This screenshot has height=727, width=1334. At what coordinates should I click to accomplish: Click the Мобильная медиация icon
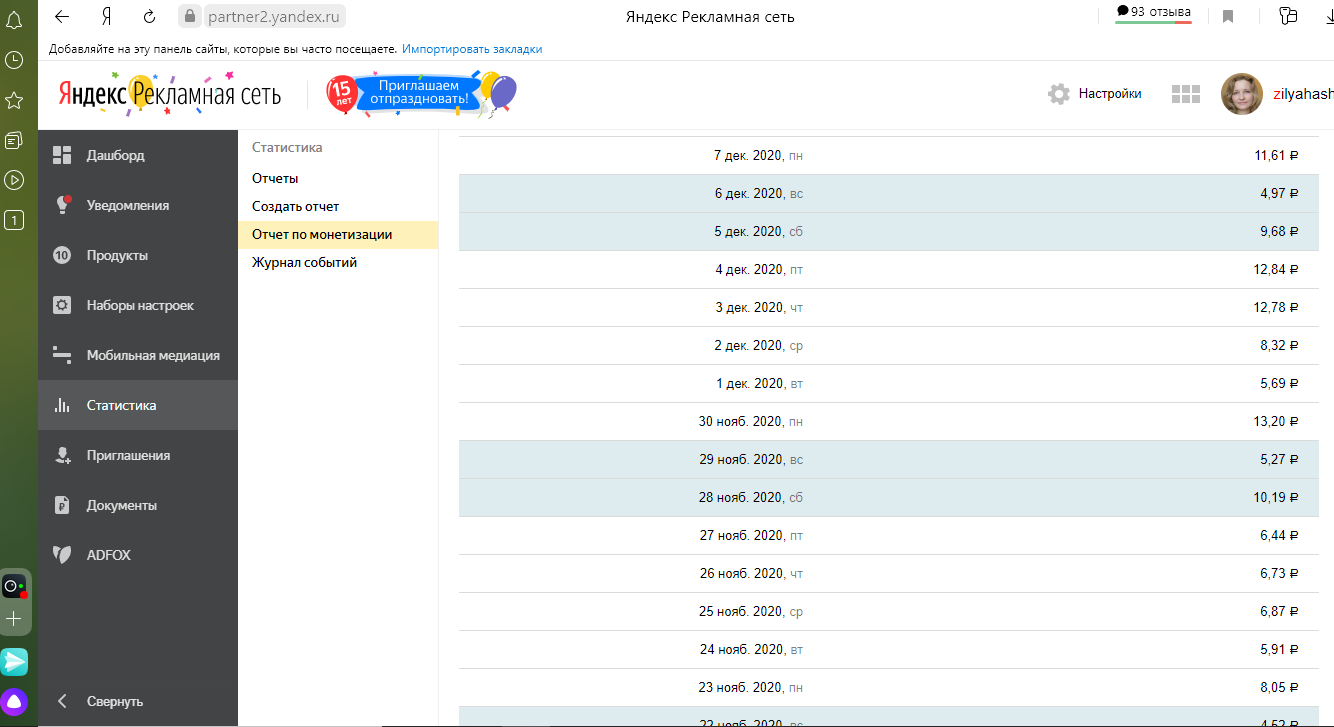[x=62, y=355]
